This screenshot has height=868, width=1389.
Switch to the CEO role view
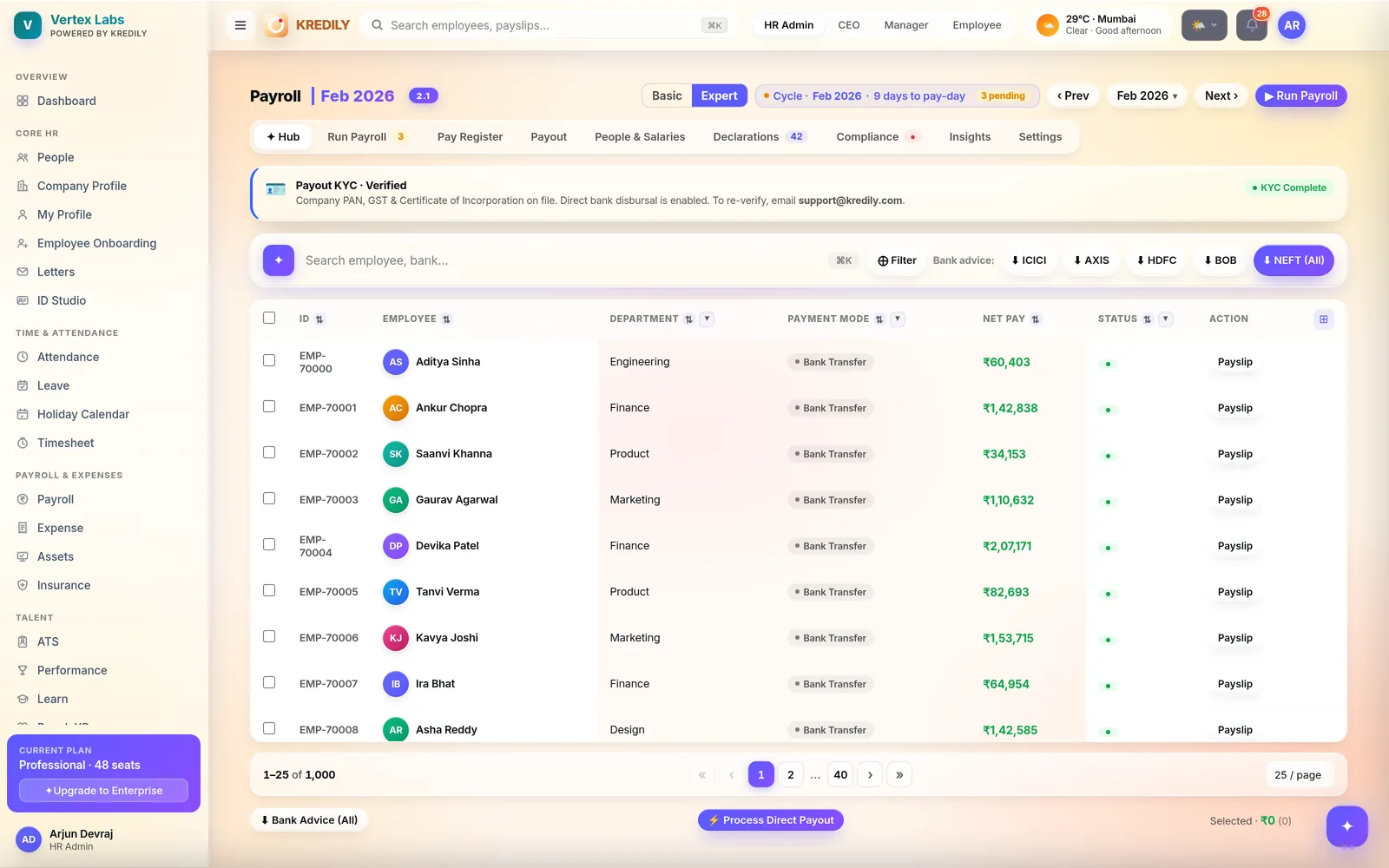[849, 25]
